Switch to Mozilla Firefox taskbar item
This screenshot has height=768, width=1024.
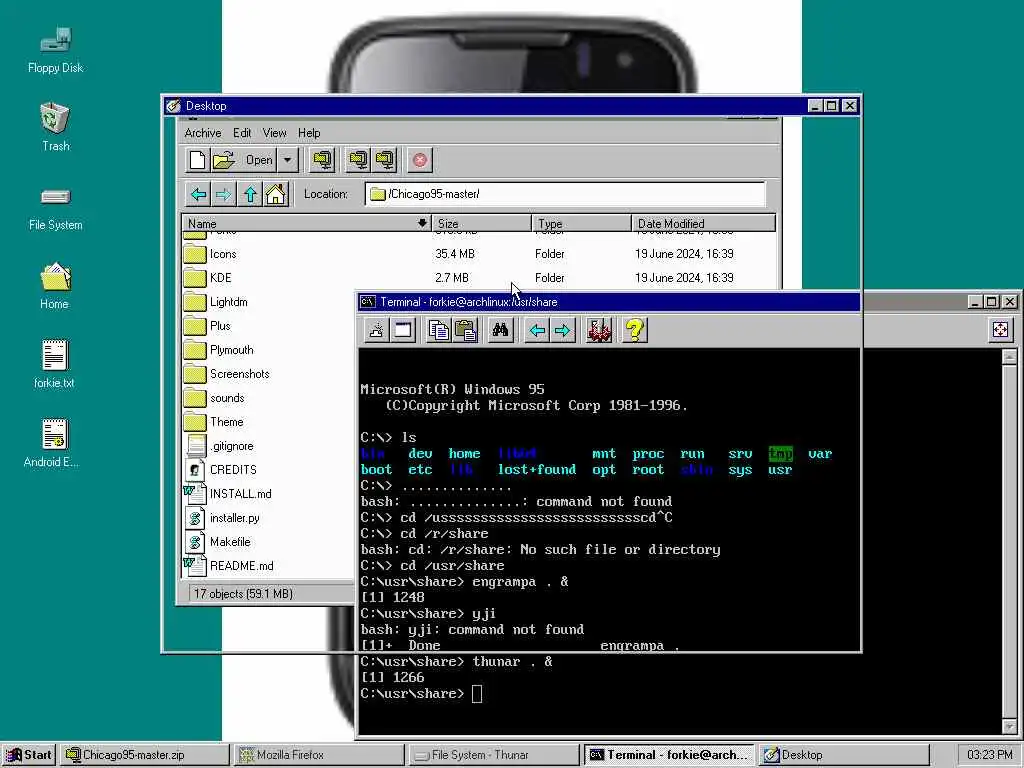point(319,755)
